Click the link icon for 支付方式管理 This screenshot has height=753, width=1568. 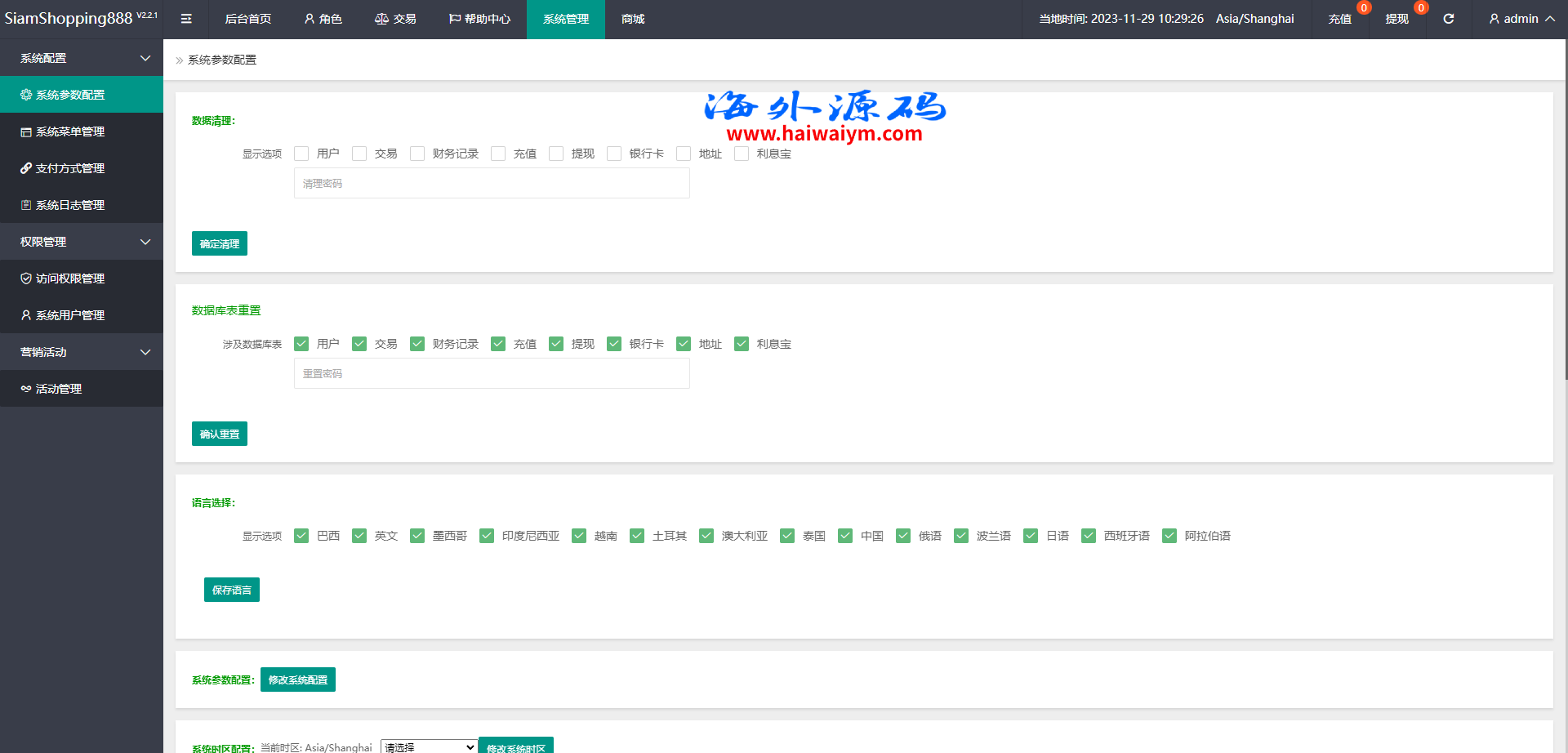26,168
